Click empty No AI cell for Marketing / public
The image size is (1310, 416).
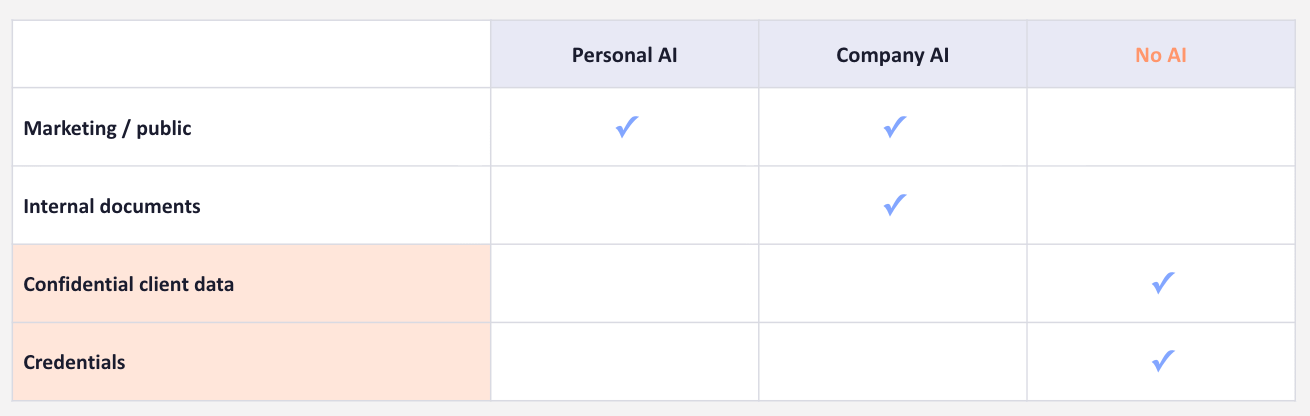(x=1160, y=127)
